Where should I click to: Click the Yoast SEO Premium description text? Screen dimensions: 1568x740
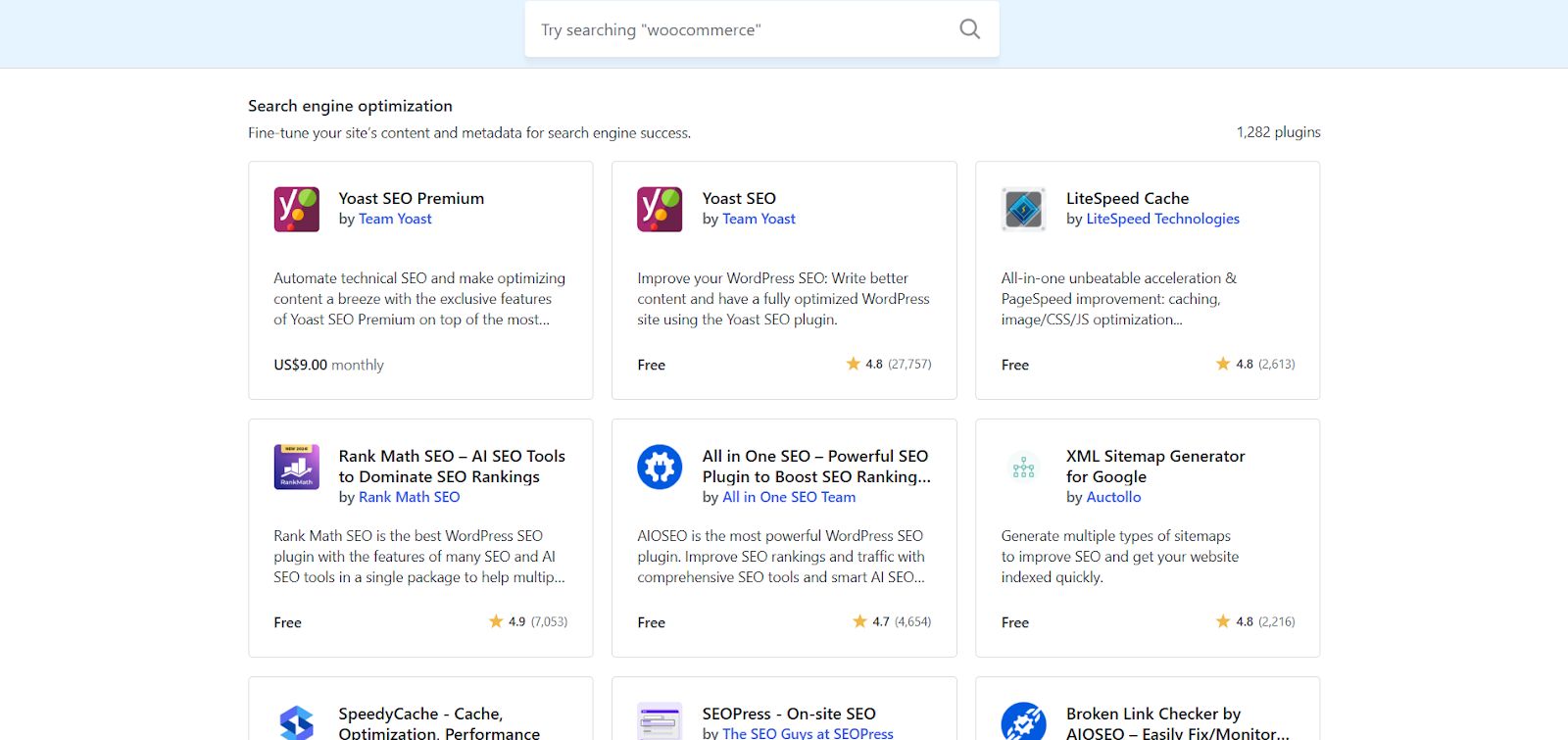pos(419,299)
